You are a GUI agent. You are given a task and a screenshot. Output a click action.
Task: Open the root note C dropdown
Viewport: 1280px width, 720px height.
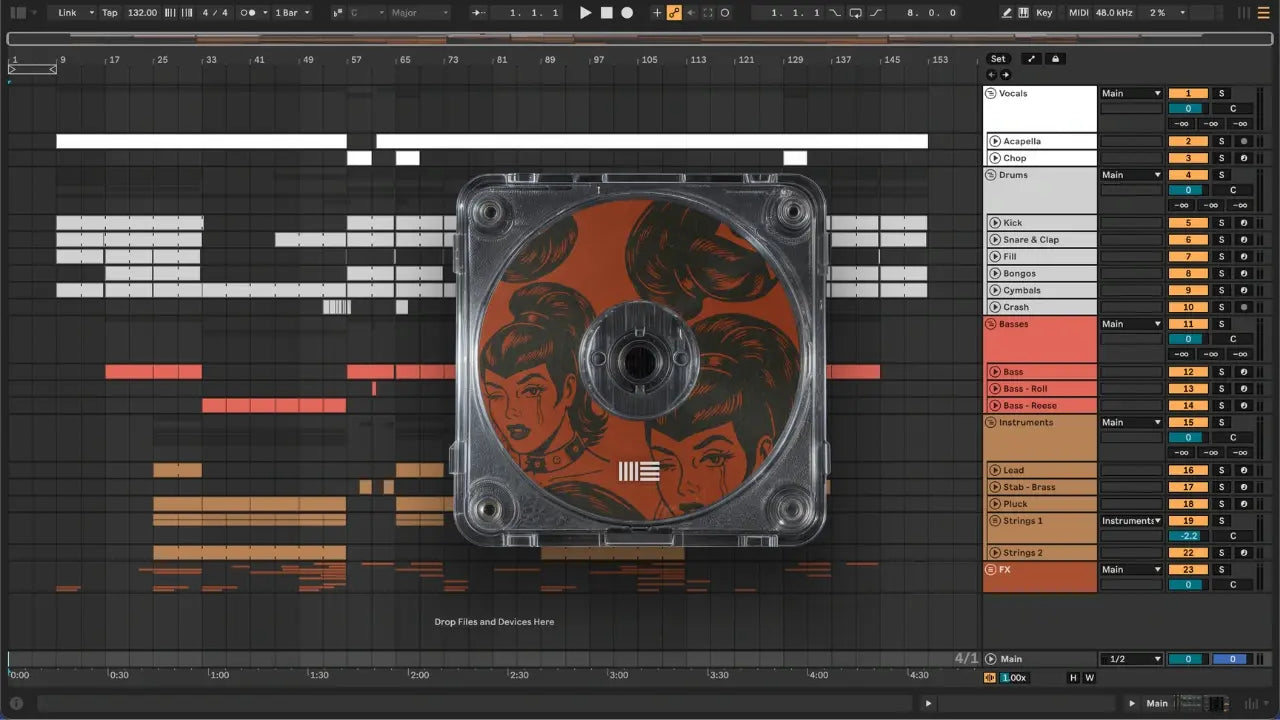coord(365,13)
